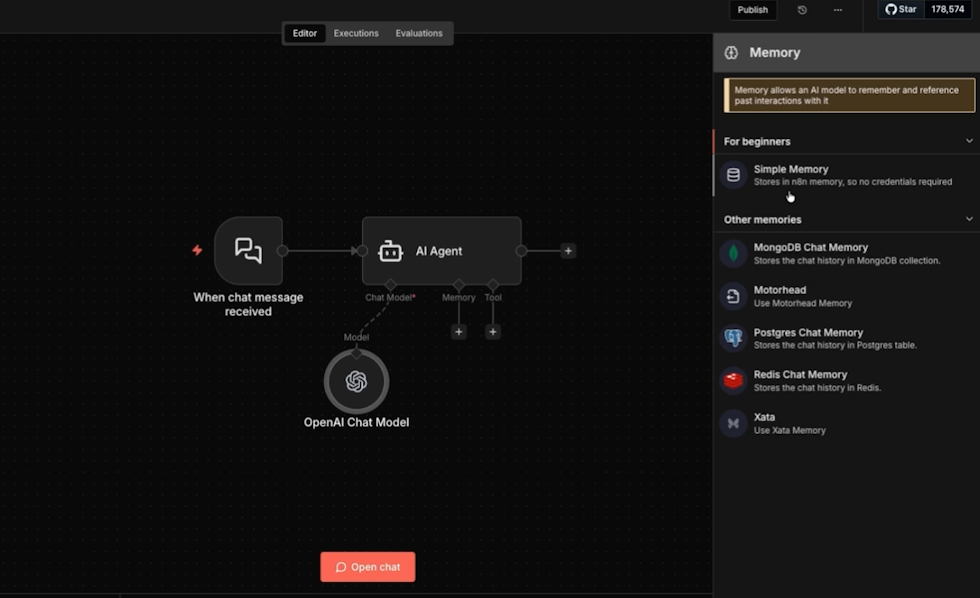980x598 pixels.
Task: Click the Model connector diamond on OpenAI node
Action: (x=356, y=353)
